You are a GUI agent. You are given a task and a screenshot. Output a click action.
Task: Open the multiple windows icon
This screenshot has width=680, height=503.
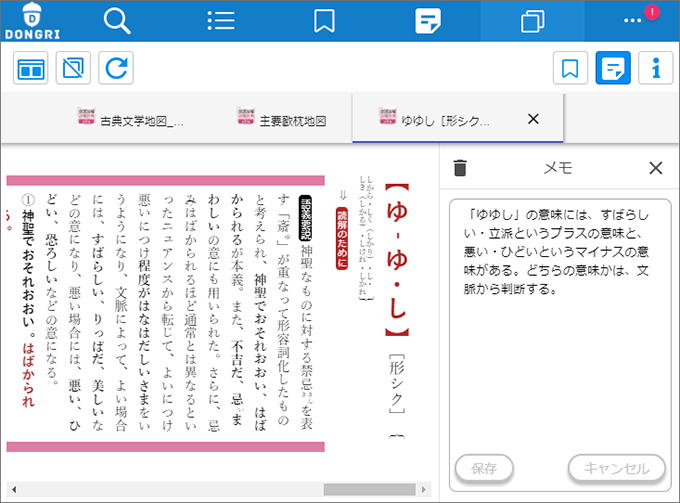(x=533, y=21)
